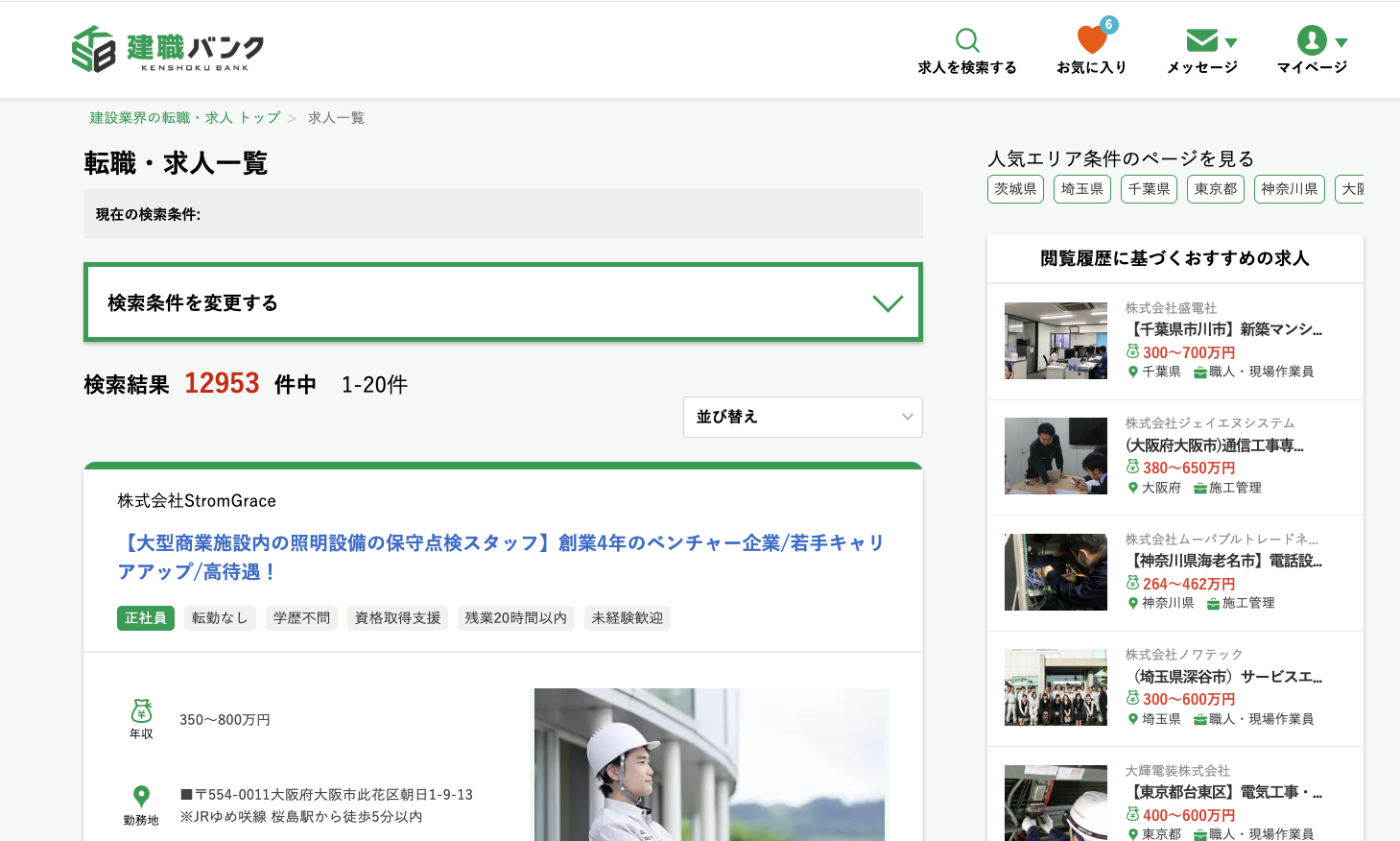The height and width of the screenshot is (841, 1400).
Task: Open StromGrace job listing title
Action: point(501,557)
